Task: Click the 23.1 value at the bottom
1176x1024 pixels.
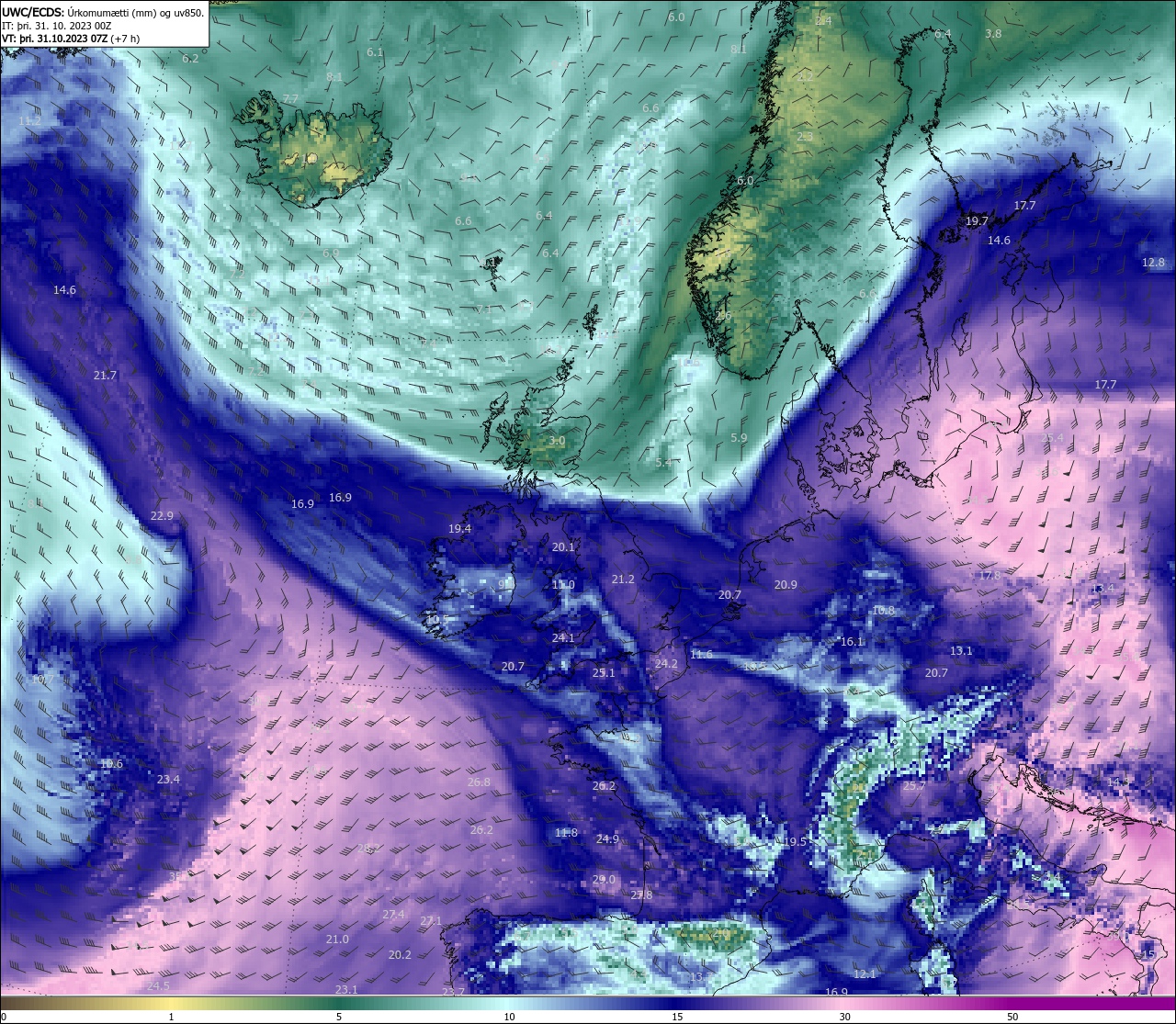Action: [345, 990]
